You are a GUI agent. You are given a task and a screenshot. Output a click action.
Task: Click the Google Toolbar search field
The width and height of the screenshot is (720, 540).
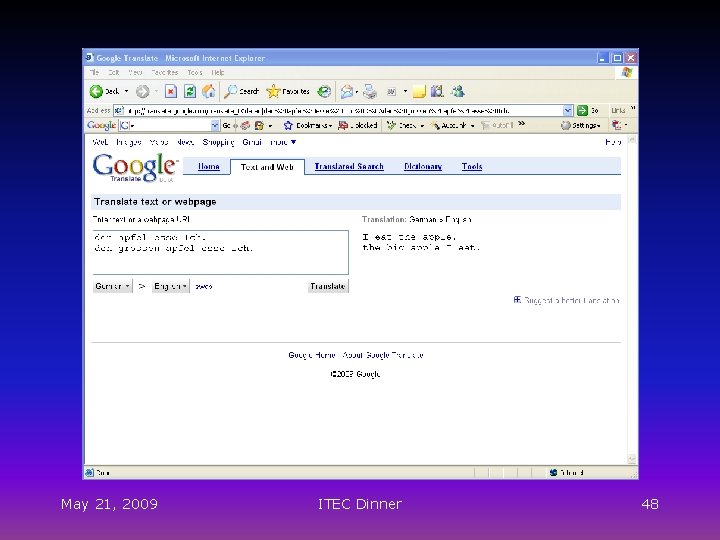coord(169,125)
